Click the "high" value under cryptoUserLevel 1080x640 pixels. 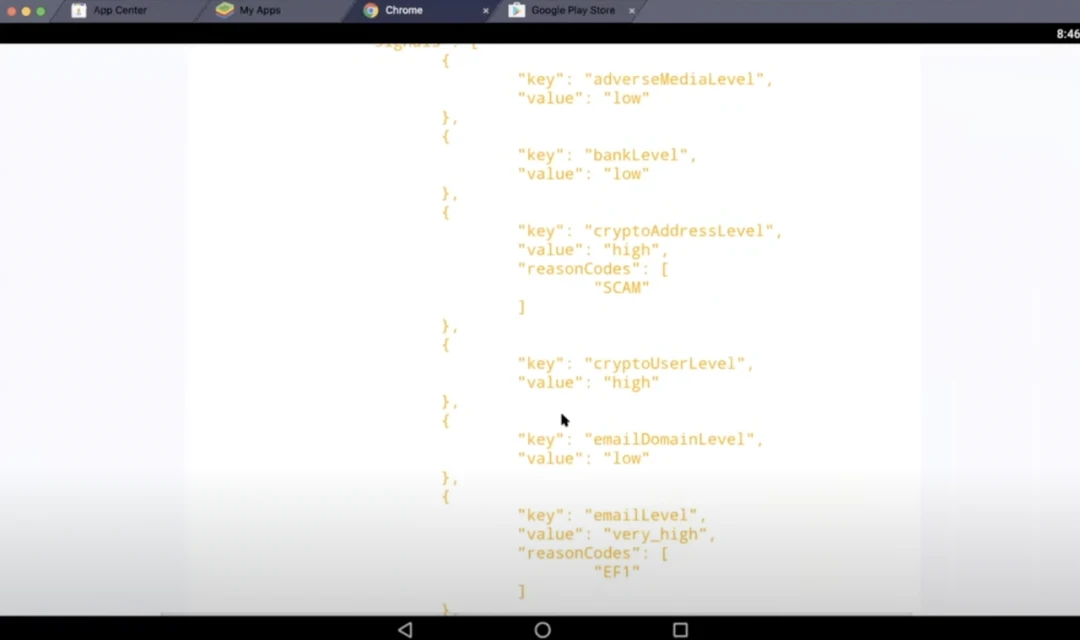(x=631, y=383)
